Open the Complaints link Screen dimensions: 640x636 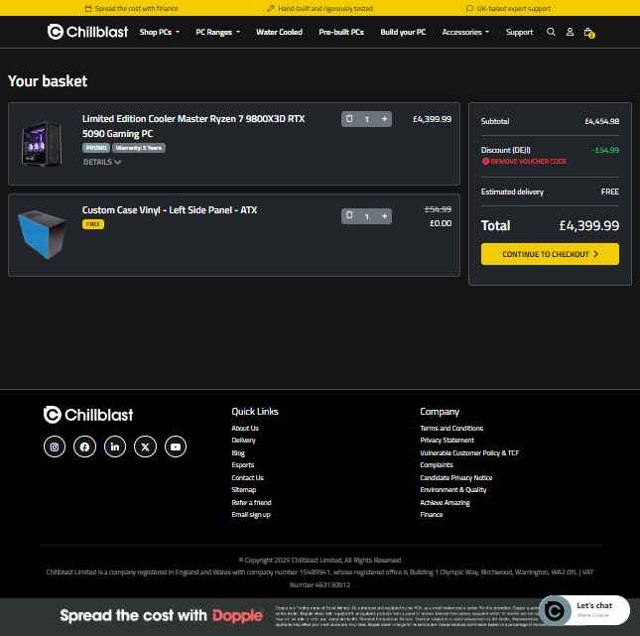(x=436, y=465)
